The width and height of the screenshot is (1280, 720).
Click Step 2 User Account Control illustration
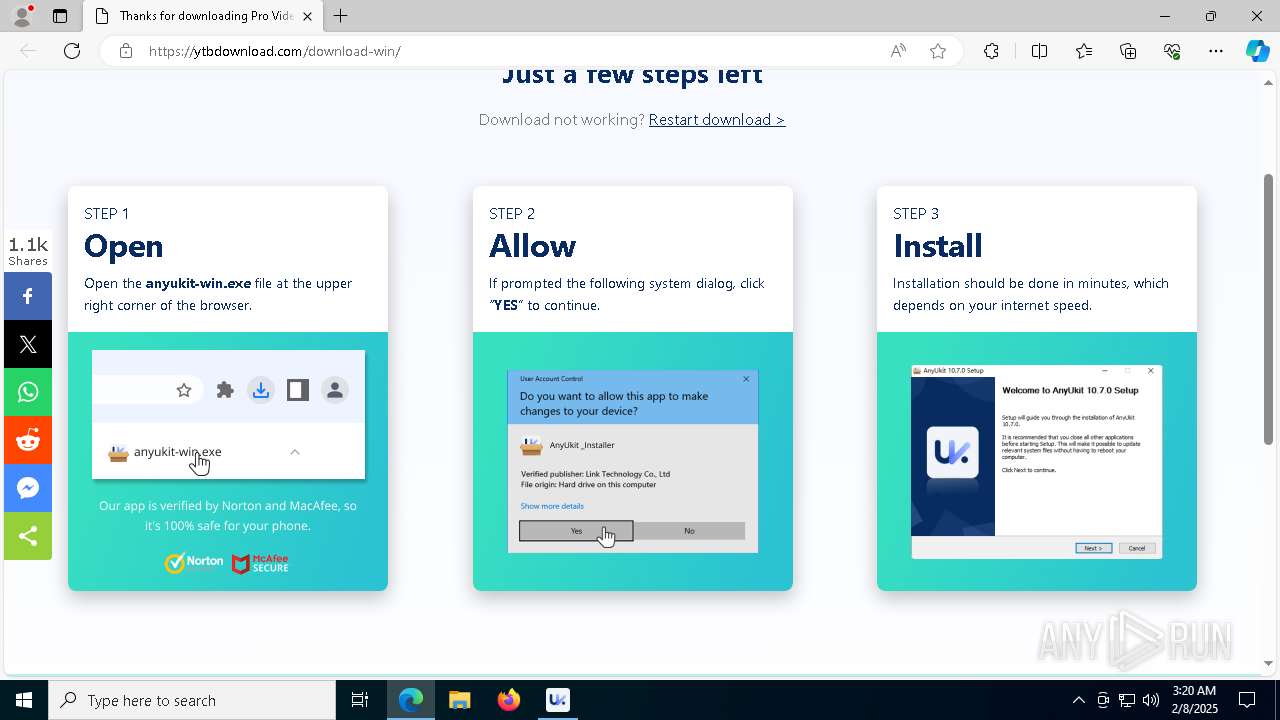coord(633,461)
